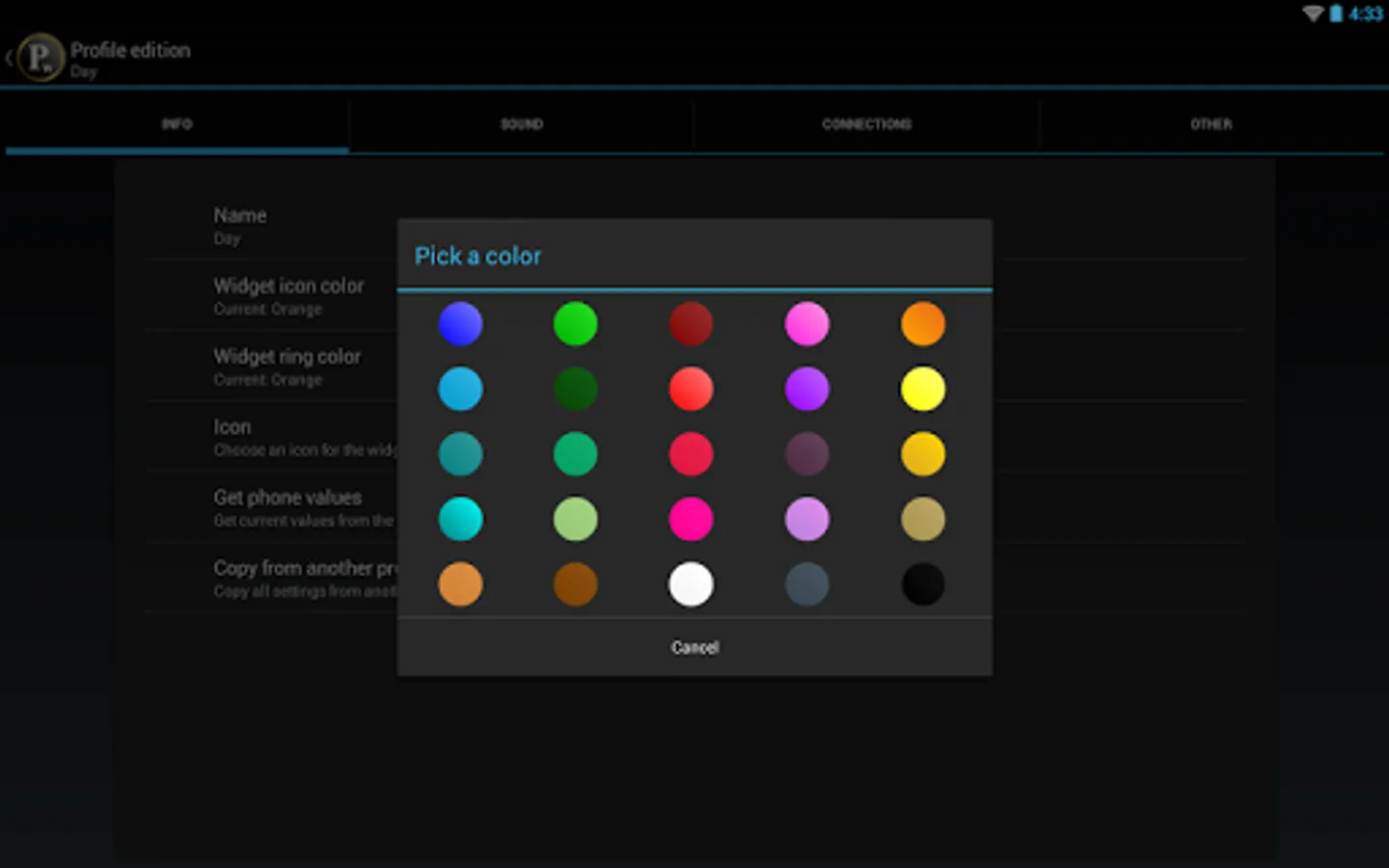
Task: Choose the white color circle
Action: coord(692,584)
